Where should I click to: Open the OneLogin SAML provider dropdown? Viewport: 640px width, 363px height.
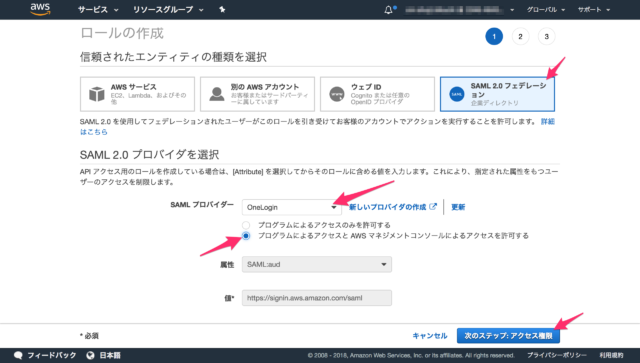coord(291,207)
